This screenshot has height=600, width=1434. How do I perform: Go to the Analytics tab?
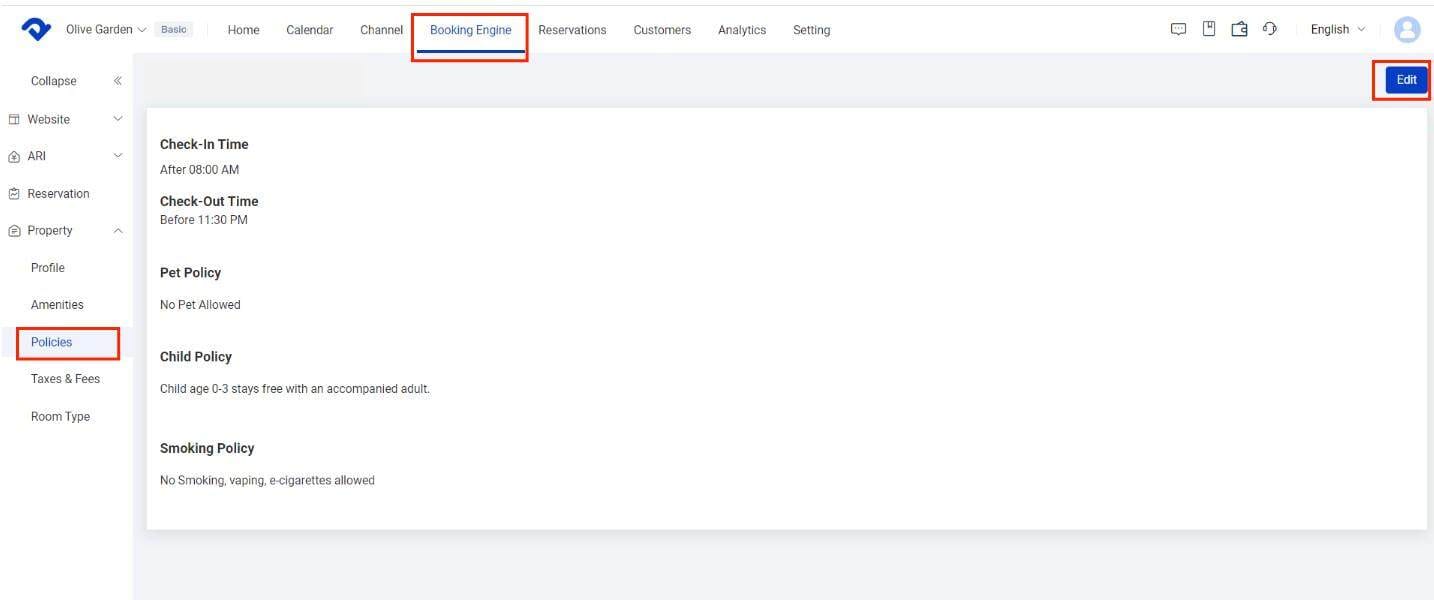[x=741, y=30]
